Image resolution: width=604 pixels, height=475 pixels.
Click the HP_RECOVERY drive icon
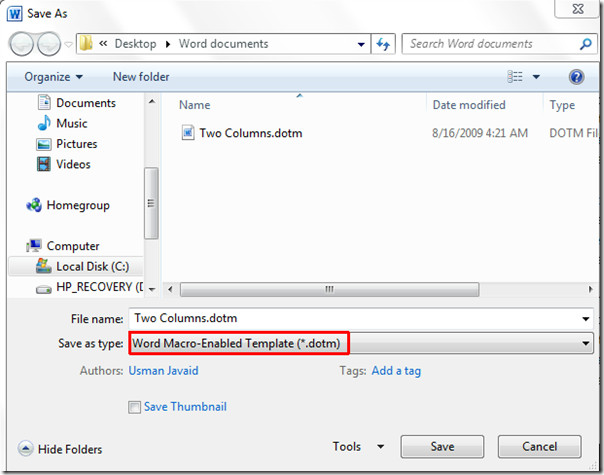click(x=44, y=289)
